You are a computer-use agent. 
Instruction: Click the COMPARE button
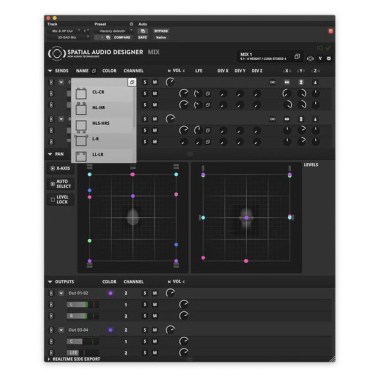click(122, 38)
